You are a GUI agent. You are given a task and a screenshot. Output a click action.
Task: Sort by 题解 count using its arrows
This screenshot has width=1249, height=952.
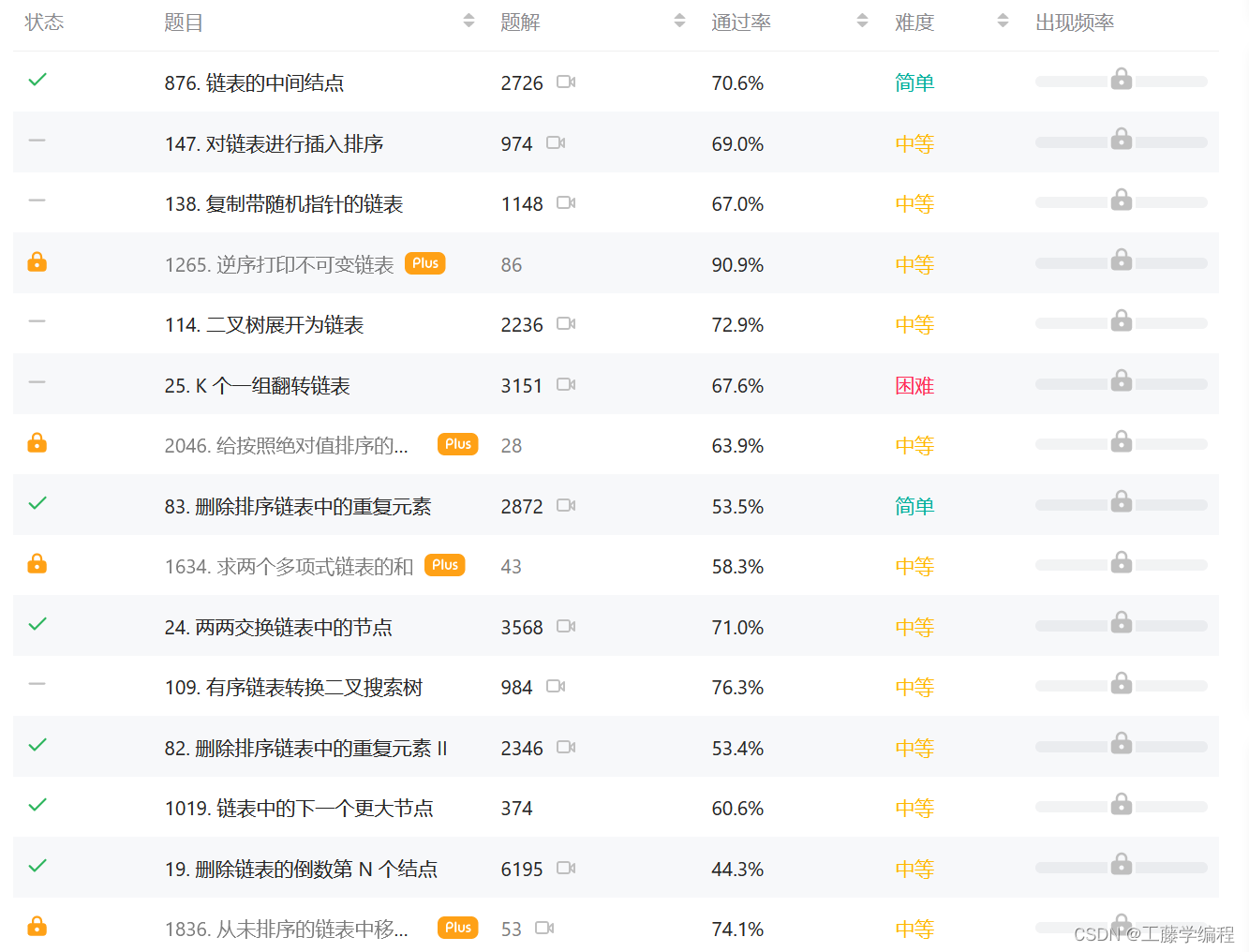point(679,21)
